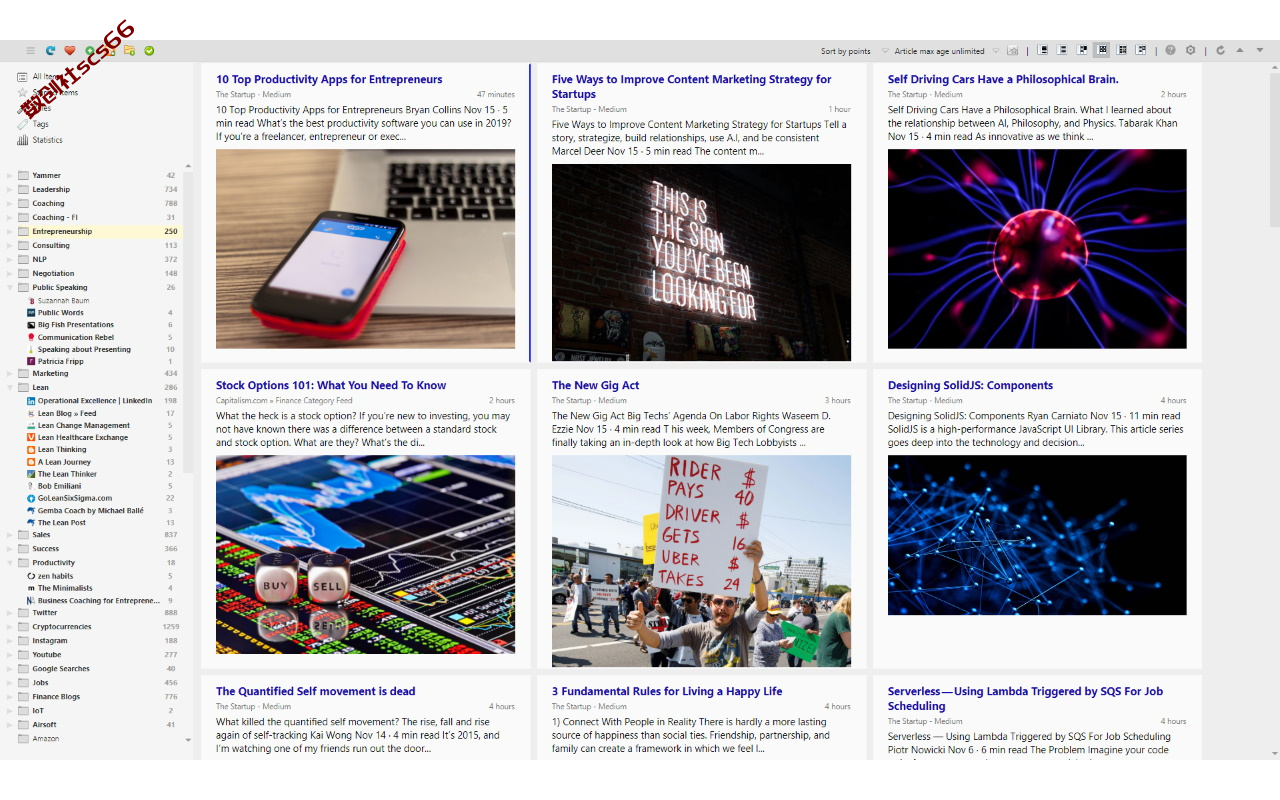Click the hamburger menu icon in the top toolbar
Image resolution: width=1280 pixels, height=800 pixels.
click(x=30, y=51)
